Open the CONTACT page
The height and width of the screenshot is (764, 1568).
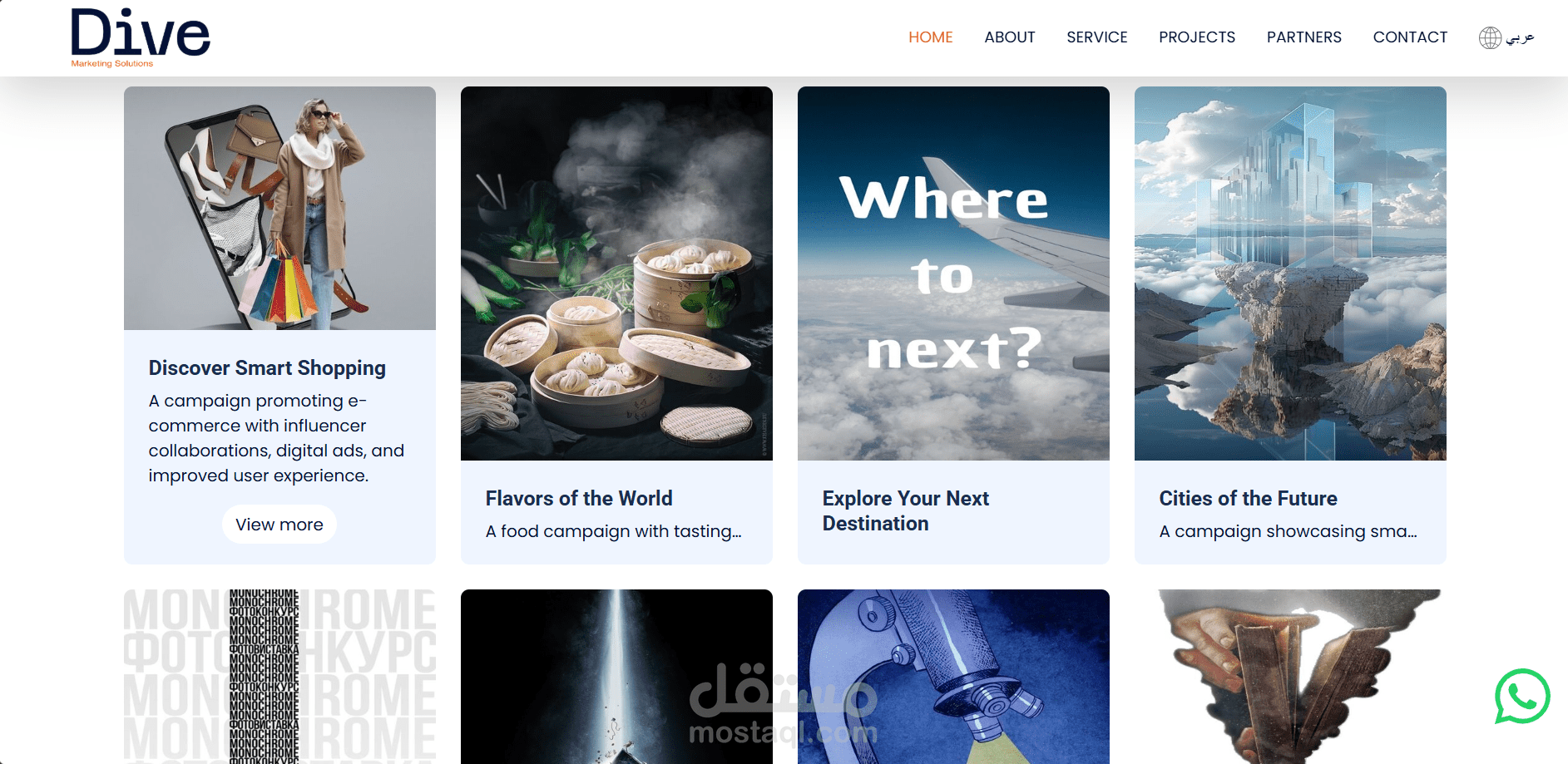point(1410,37)
